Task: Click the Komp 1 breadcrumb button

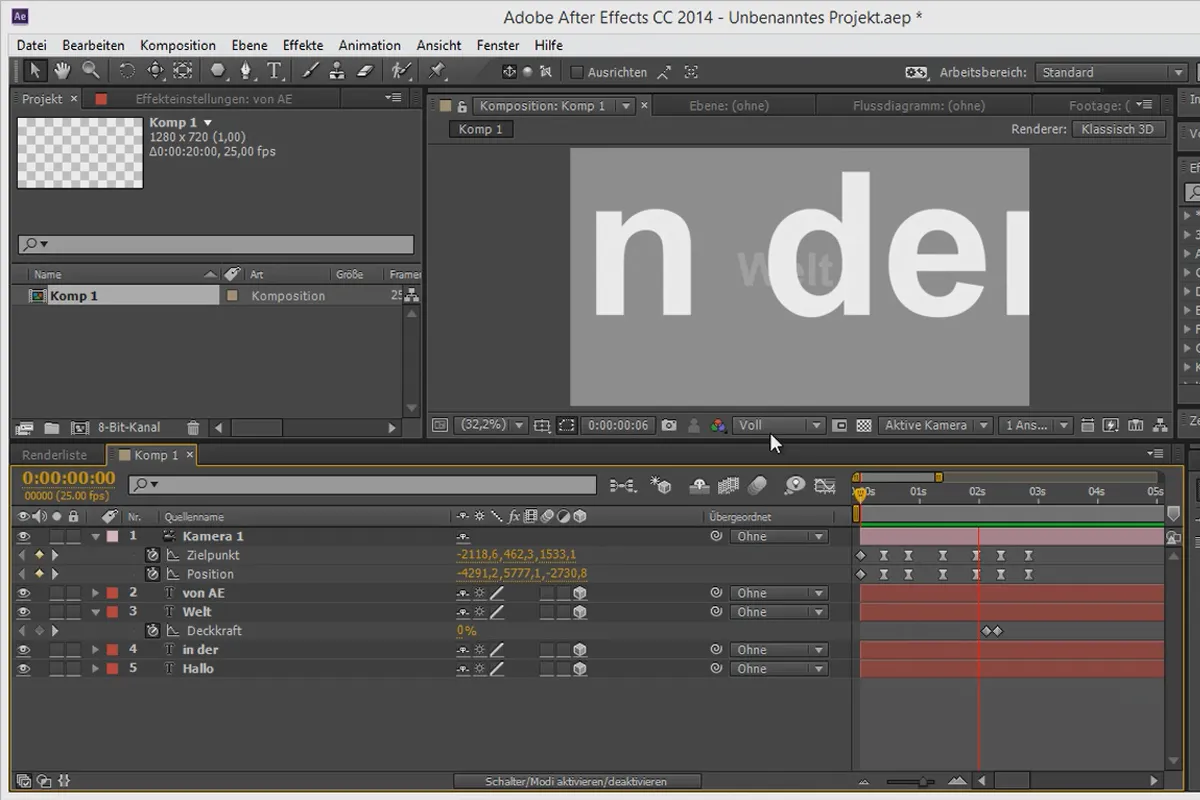Action: [x=481, y=129]
